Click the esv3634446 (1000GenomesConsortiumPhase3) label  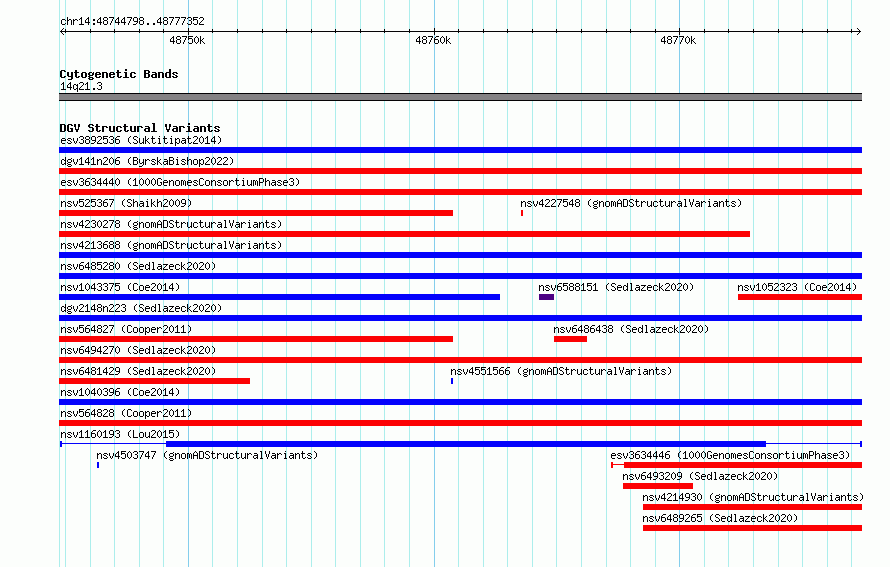click(x=730, y=455)
